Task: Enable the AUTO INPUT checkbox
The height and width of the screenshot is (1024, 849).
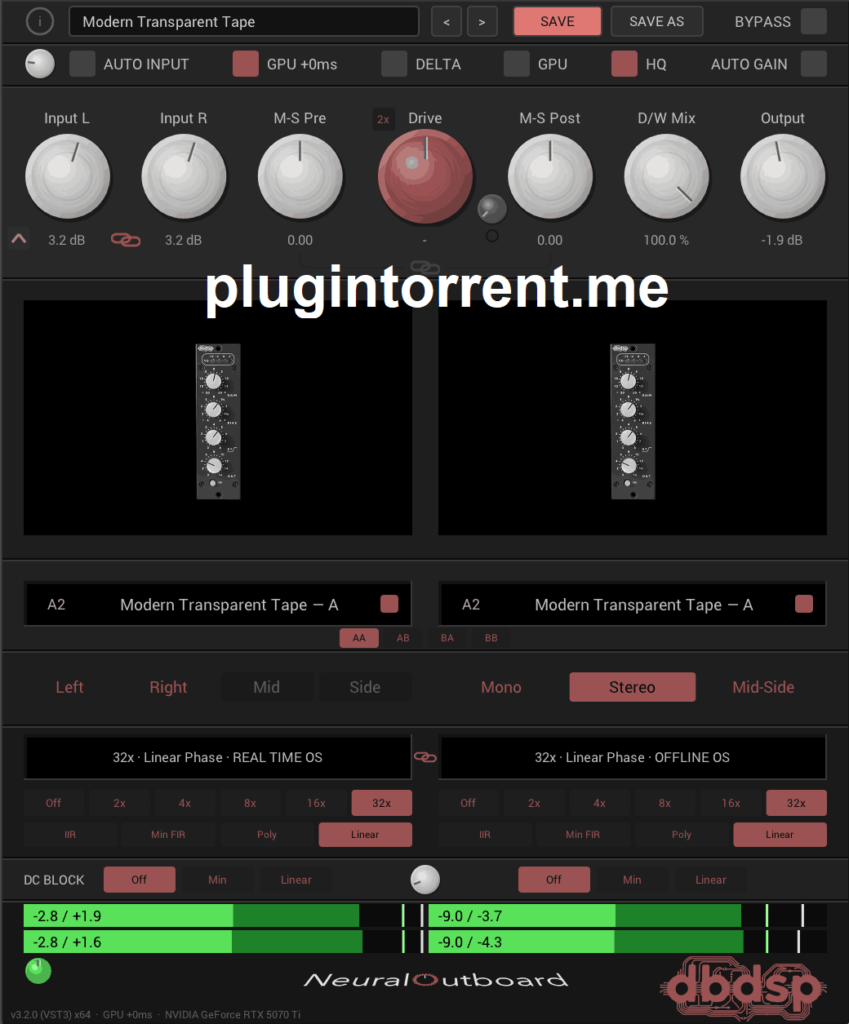Action: point(82,64)
